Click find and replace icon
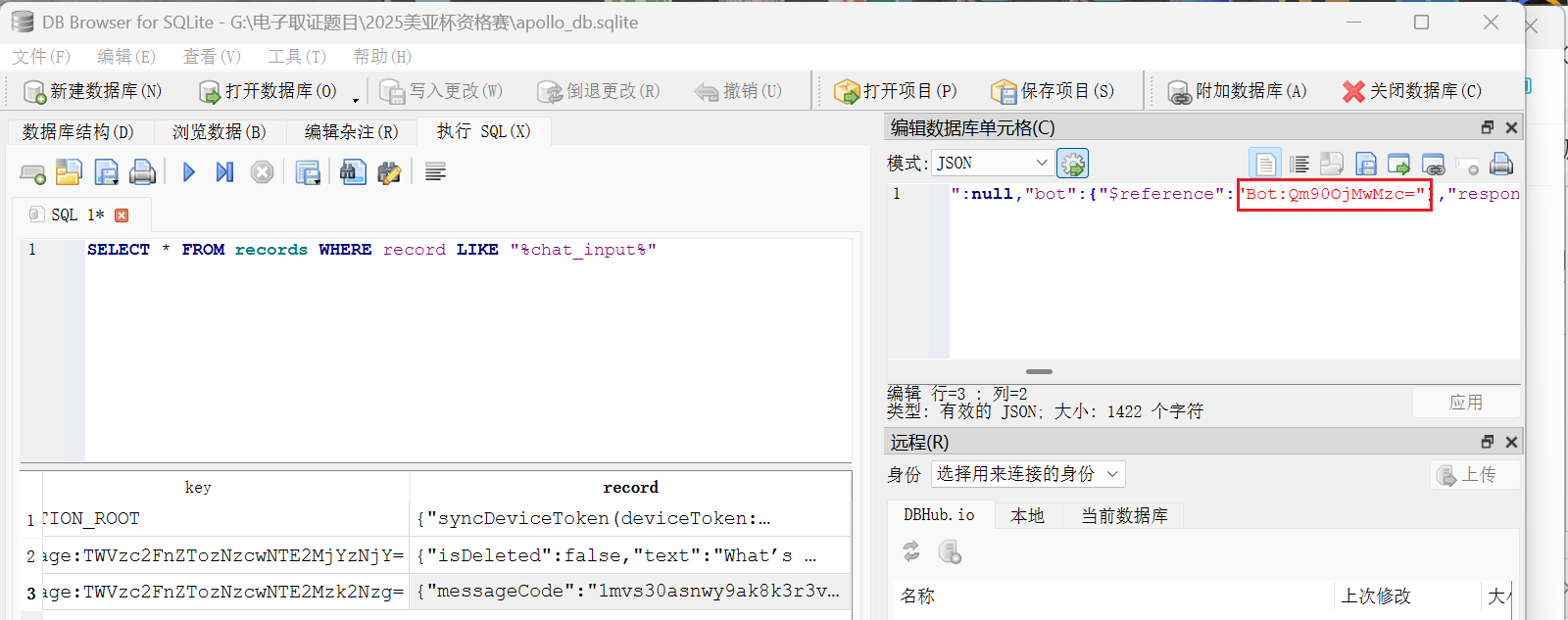The width and height of the screenshot is (1568, 620). coord(389,173)
